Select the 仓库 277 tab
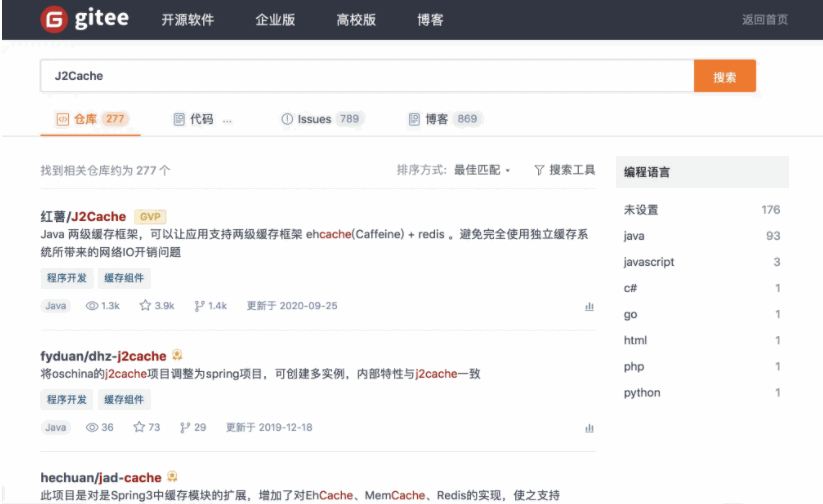The height and width of the screenshot is (504, 823). click(x=90, y=119)
